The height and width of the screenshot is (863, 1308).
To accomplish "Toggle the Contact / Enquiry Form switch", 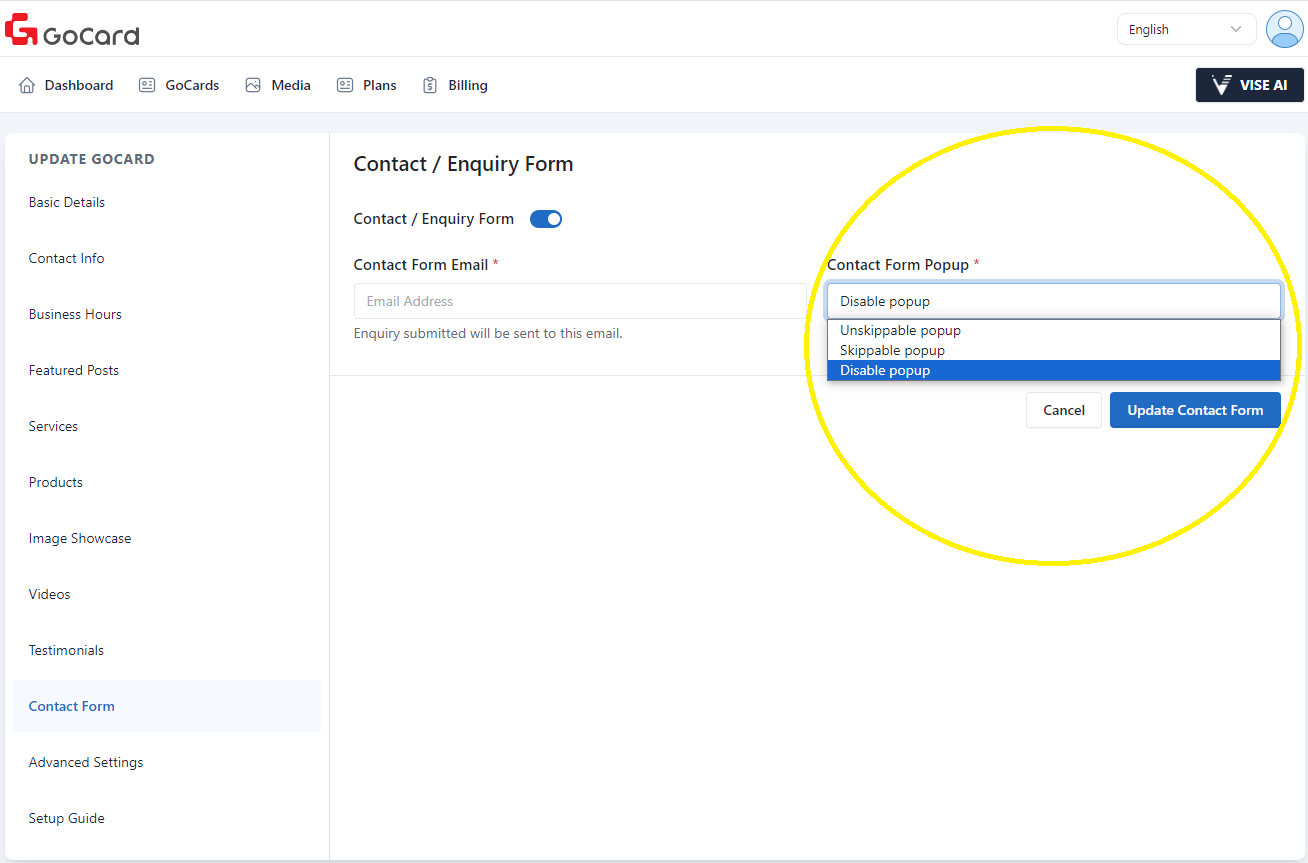I will tap(546, 219).
